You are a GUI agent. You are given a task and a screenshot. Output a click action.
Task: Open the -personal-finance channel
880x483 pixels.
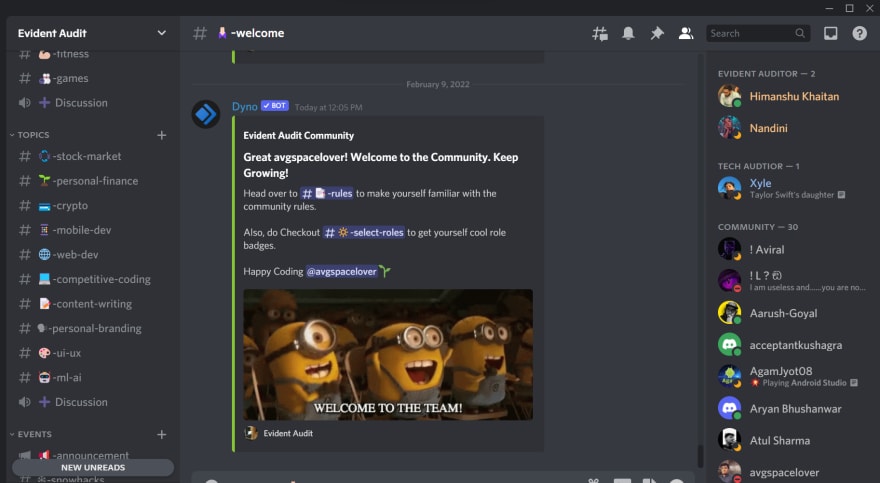[93, 181]
